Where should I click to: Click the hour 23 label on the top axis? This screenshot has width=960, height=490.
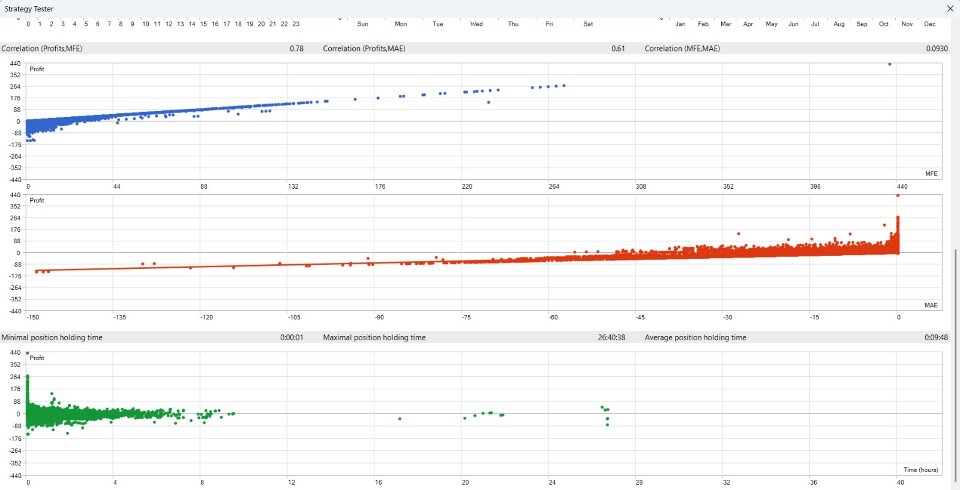296,24
